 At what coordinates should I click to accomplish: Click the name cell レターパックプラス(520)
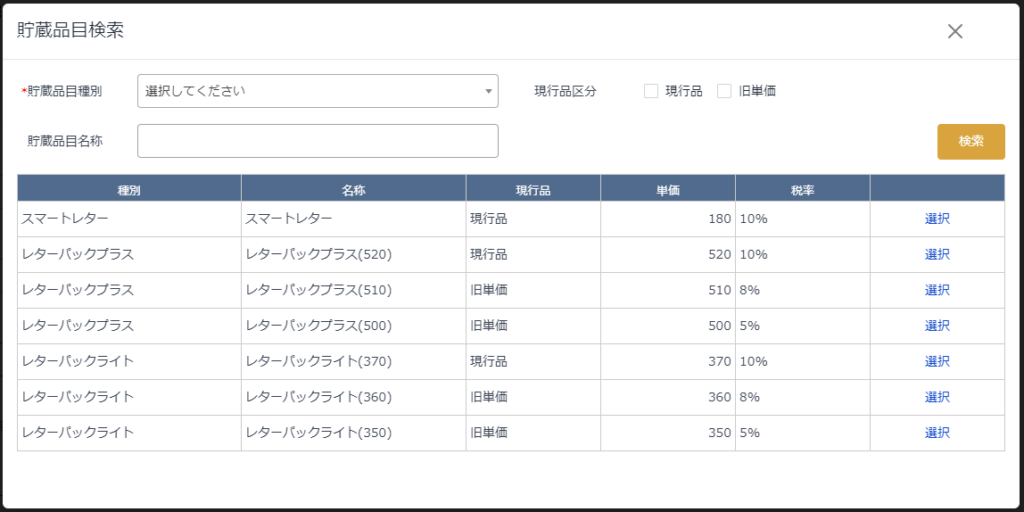coord(353,255)
